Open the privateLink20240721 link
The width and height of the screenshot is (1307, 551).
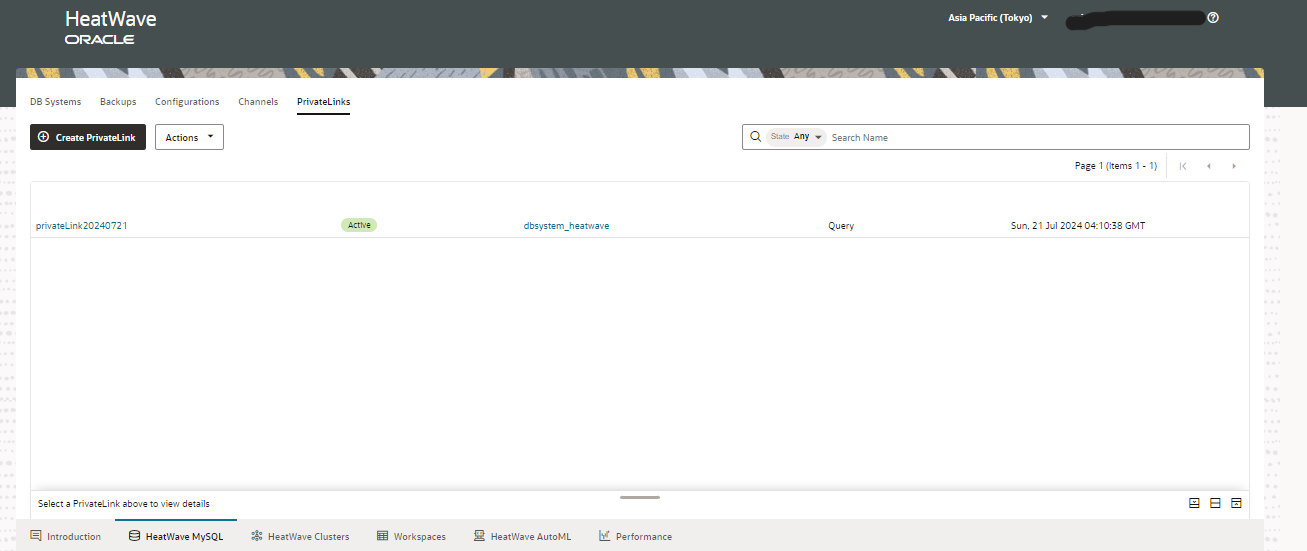point(82,226)
